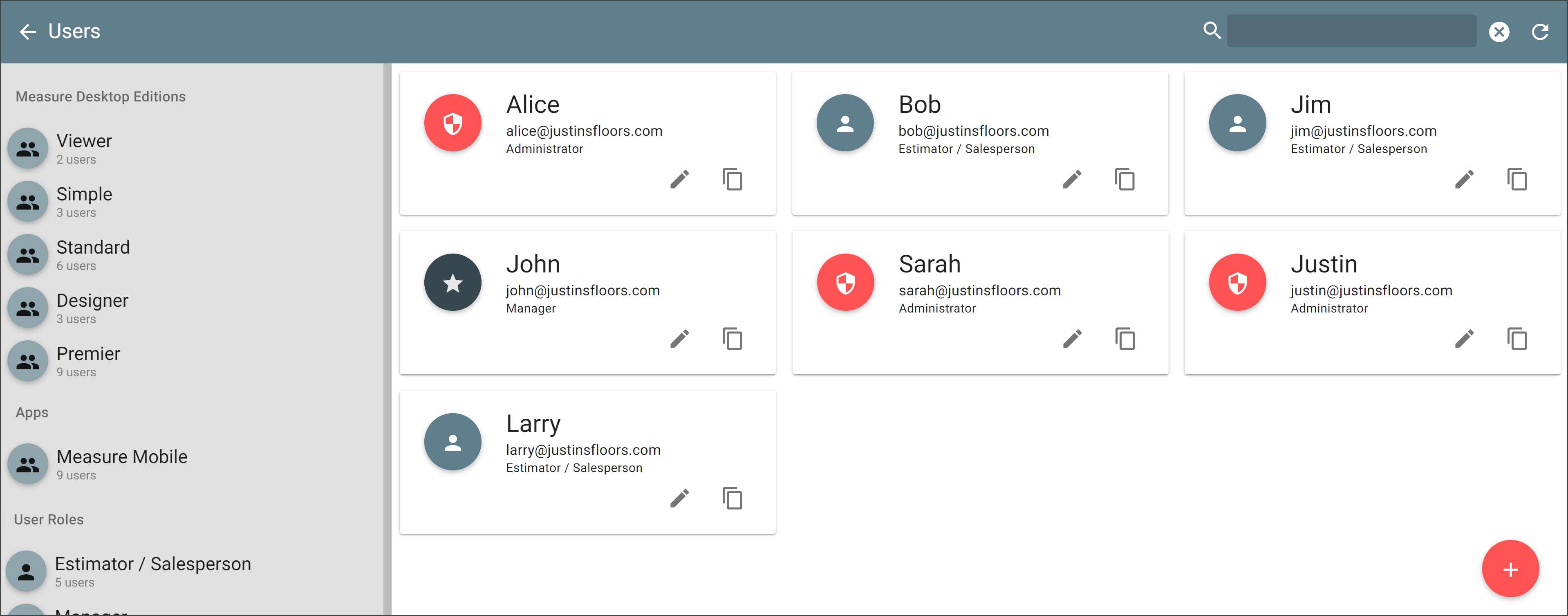1568x616 pixels.
Task: Click bob@justinsfloors.com email text
Action: [x=973, y=131]
